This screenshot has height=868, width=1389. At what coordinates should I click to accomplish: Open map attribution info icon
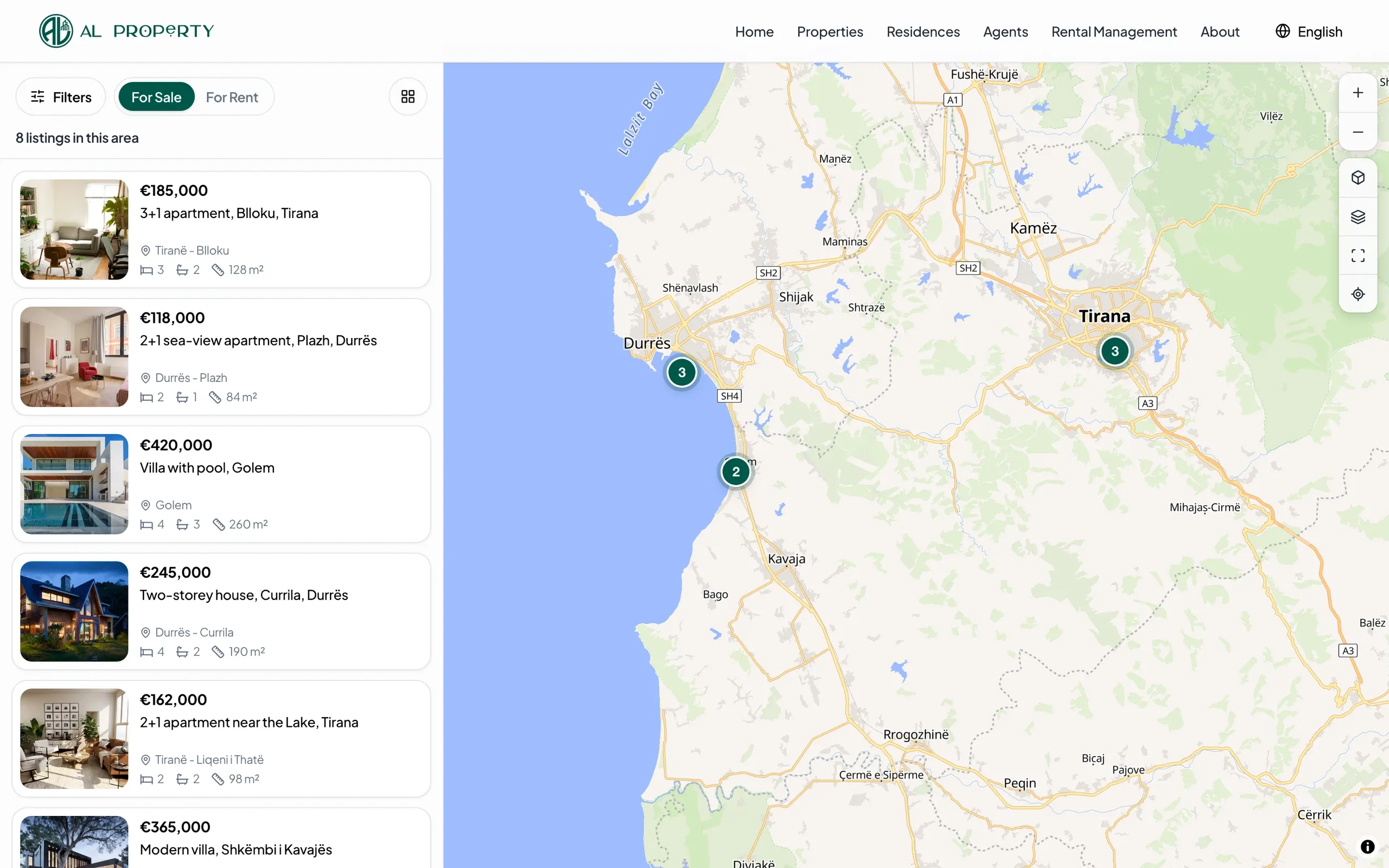pyautogui.click(x=1367, y=846)
